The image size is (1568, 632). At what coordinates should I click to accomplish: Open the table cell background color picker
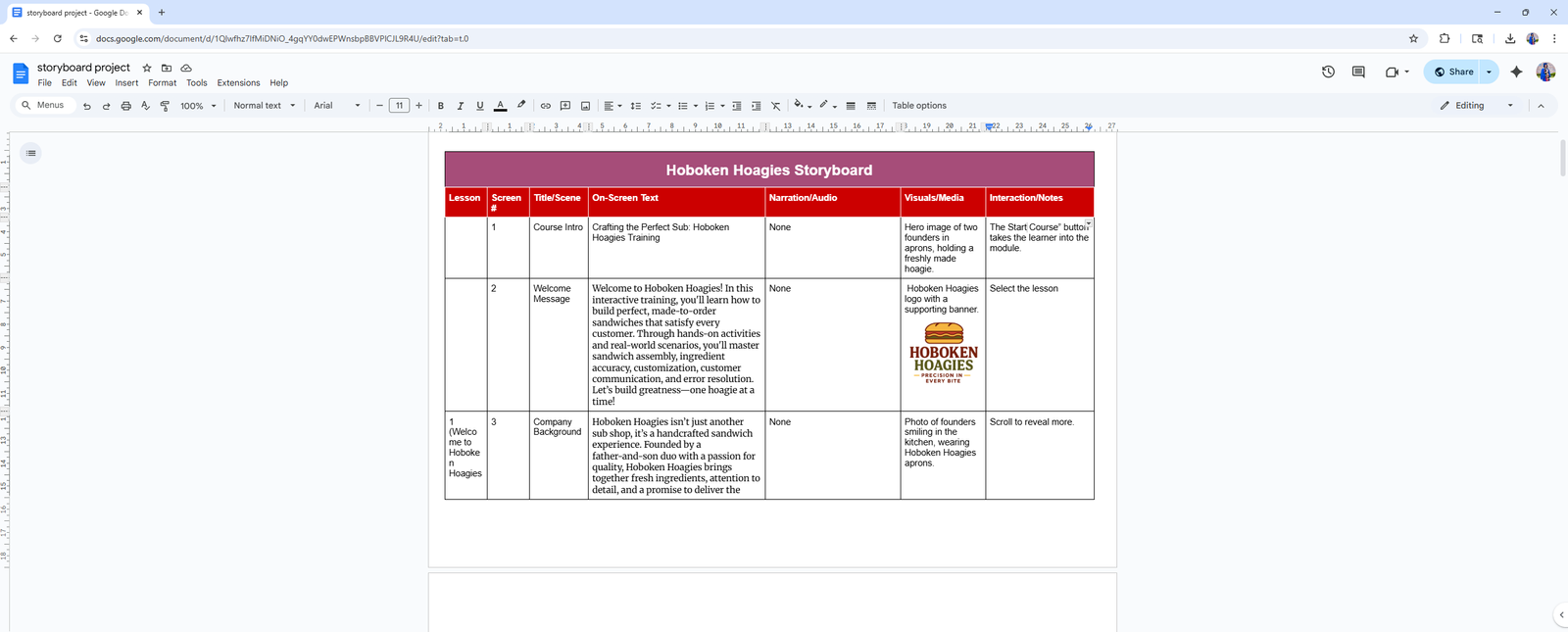tap(802, 105)
